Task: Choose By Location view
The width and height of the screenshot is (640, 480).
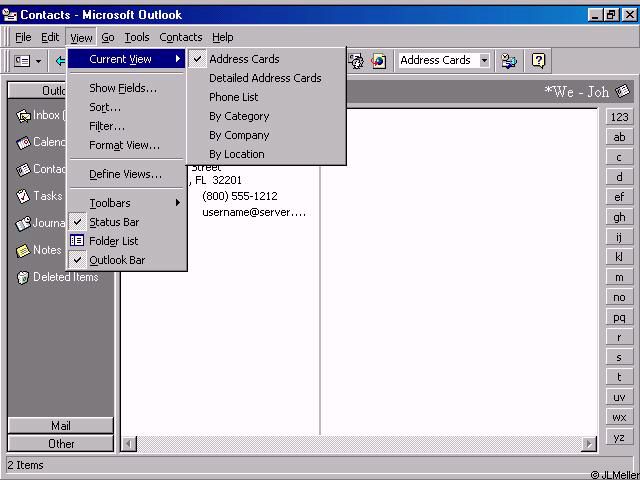Action: (266, 154)
